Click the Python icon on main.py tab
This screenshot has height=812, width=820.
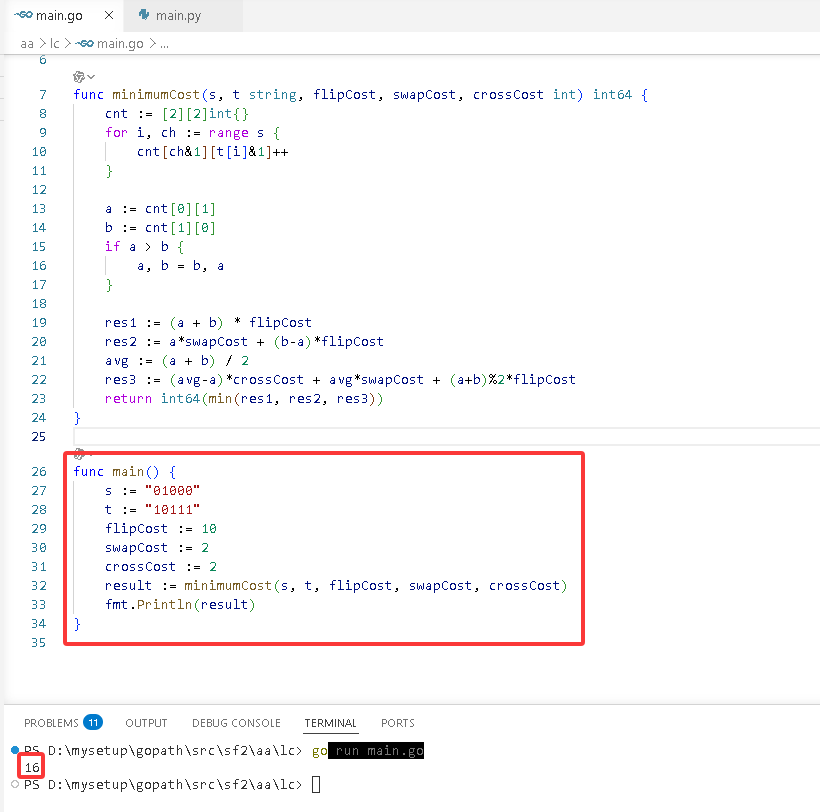[144, 15]
